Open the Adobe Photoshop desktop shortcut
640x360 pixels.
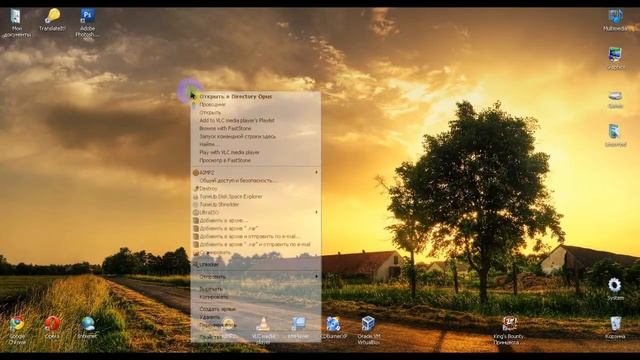tap(87, 23)
